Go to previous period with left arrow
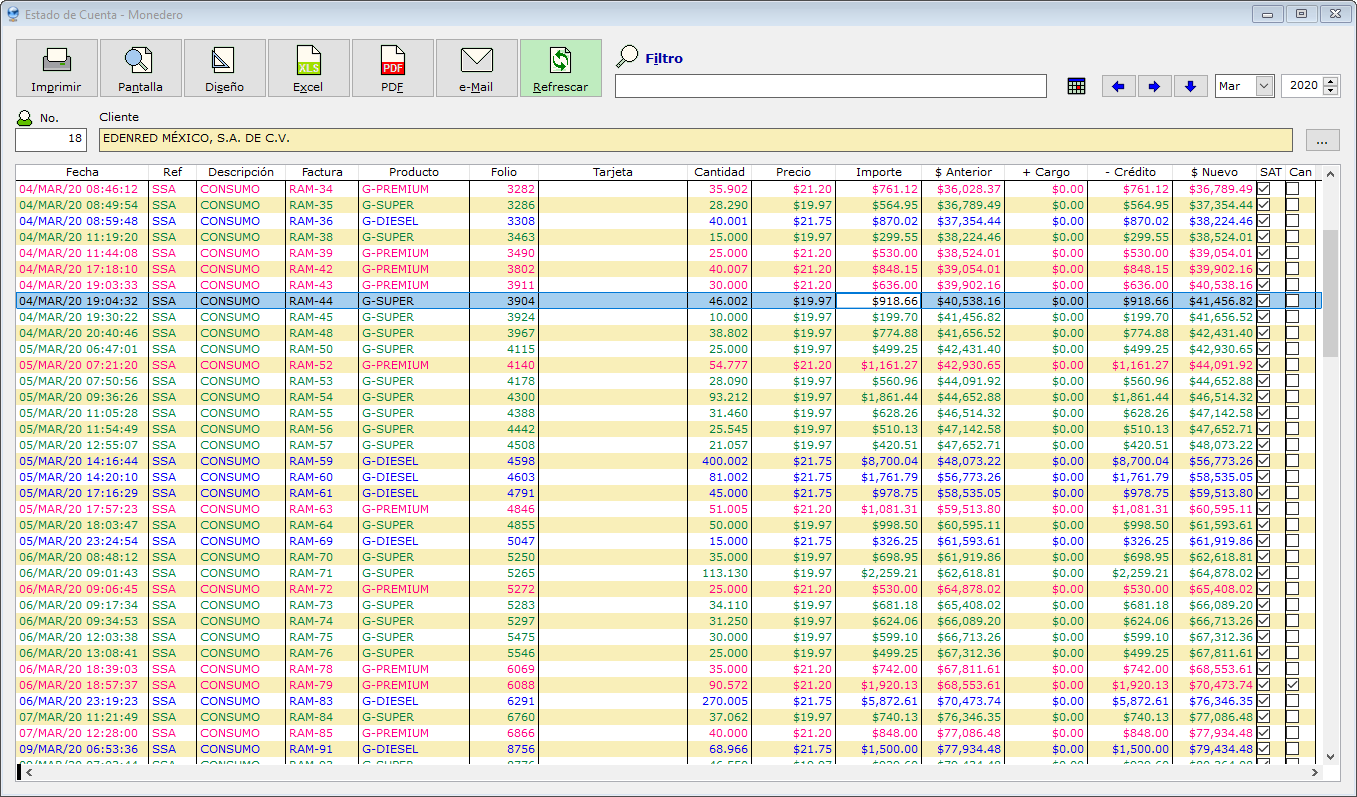Viewport: 1357px width, 797px height. [x=1118, y=86]
